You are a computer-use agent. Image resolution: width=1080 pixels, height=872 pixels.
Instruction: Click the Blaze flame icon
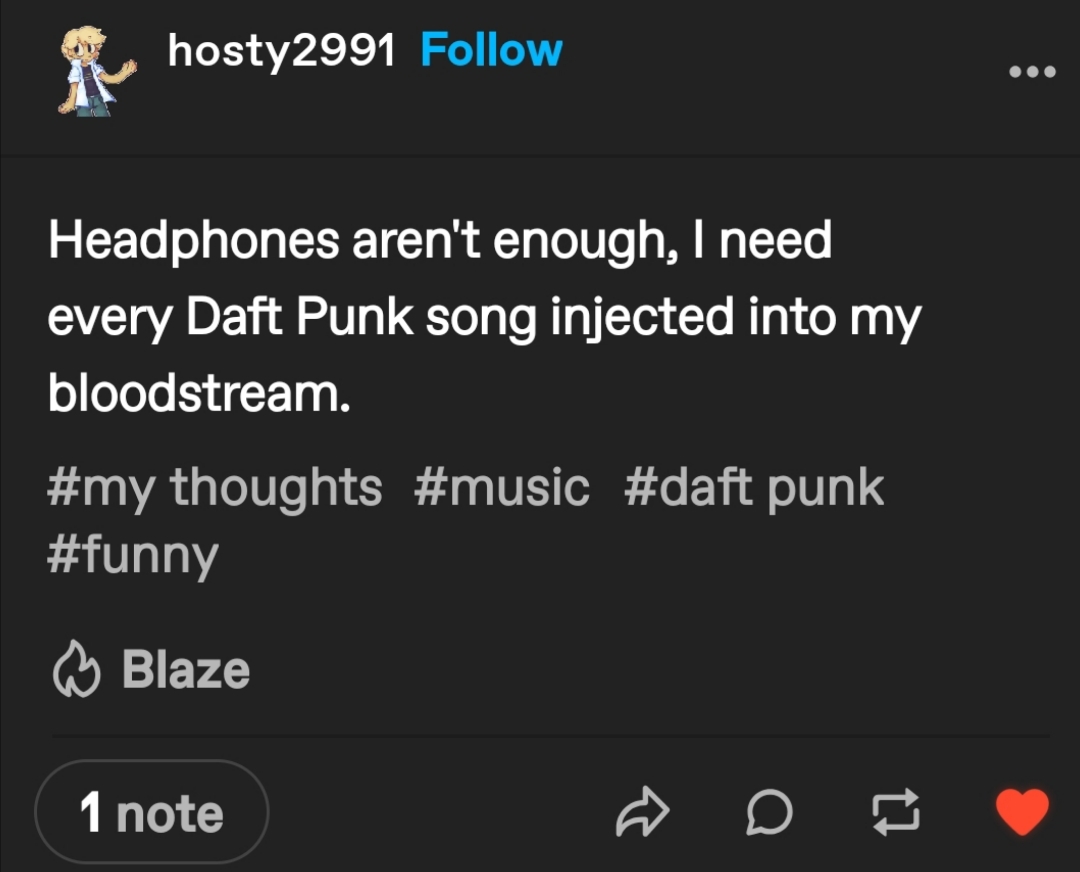[76, 670]
